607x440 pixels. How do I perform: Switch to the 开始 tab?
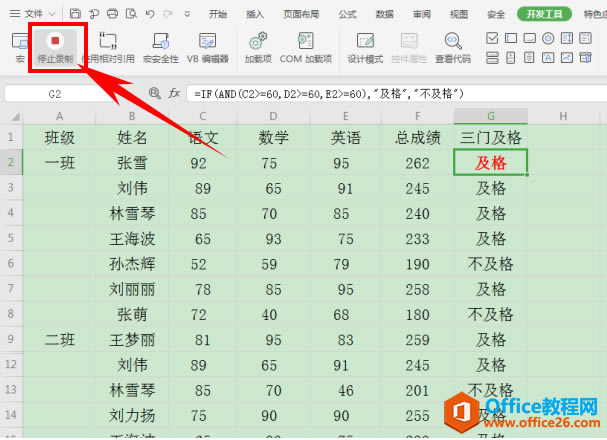tap(218, 14)
